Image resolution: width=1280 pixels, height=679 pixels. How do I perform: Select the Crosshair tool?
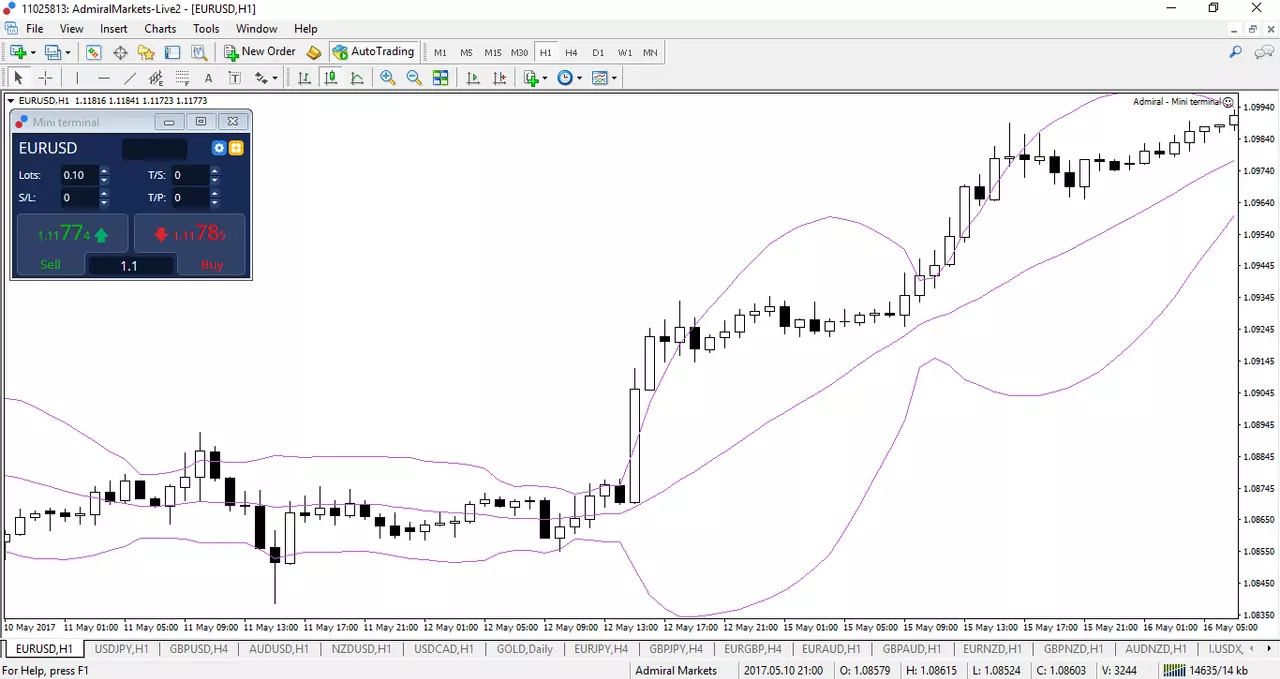click(45, 78)
